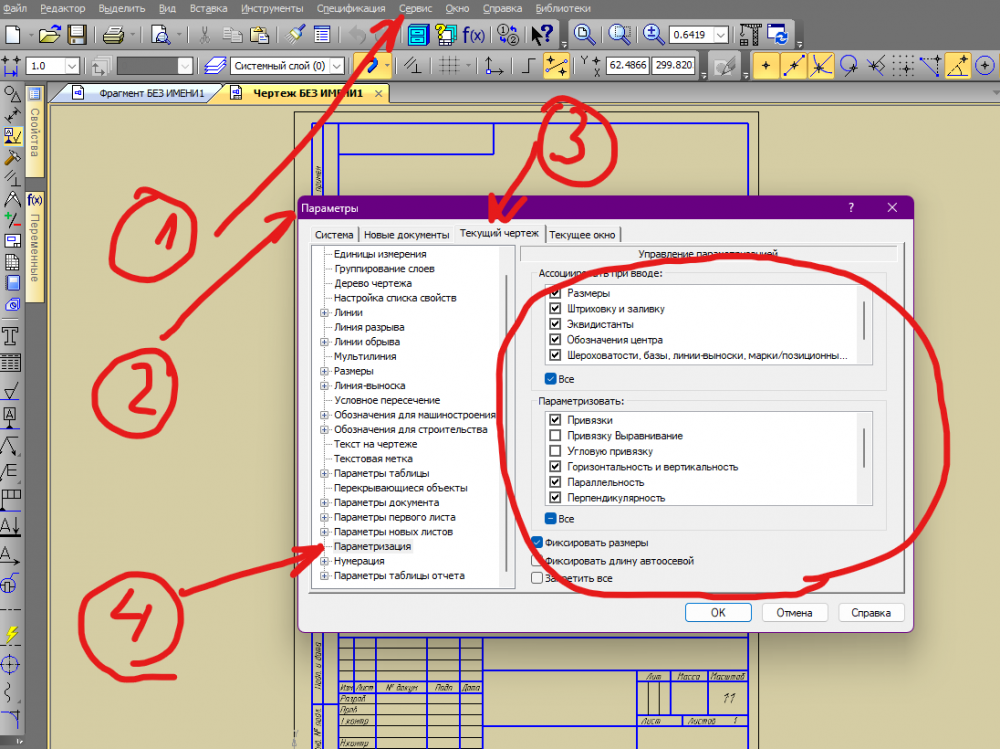Select Параметризация in the settings tree
1000x749 pixels.
click(371, 546)
